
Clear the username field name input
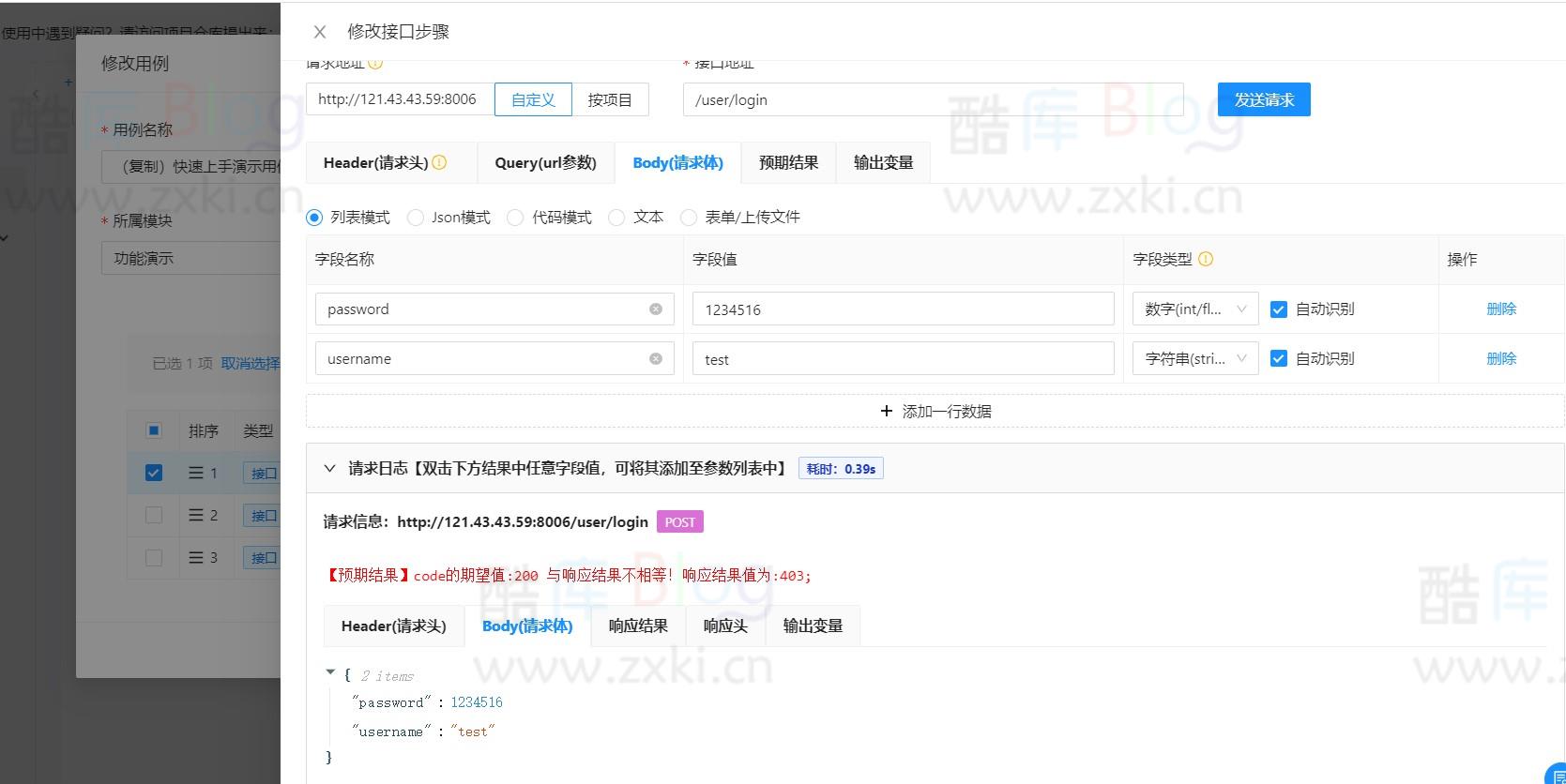coord(656,358)
